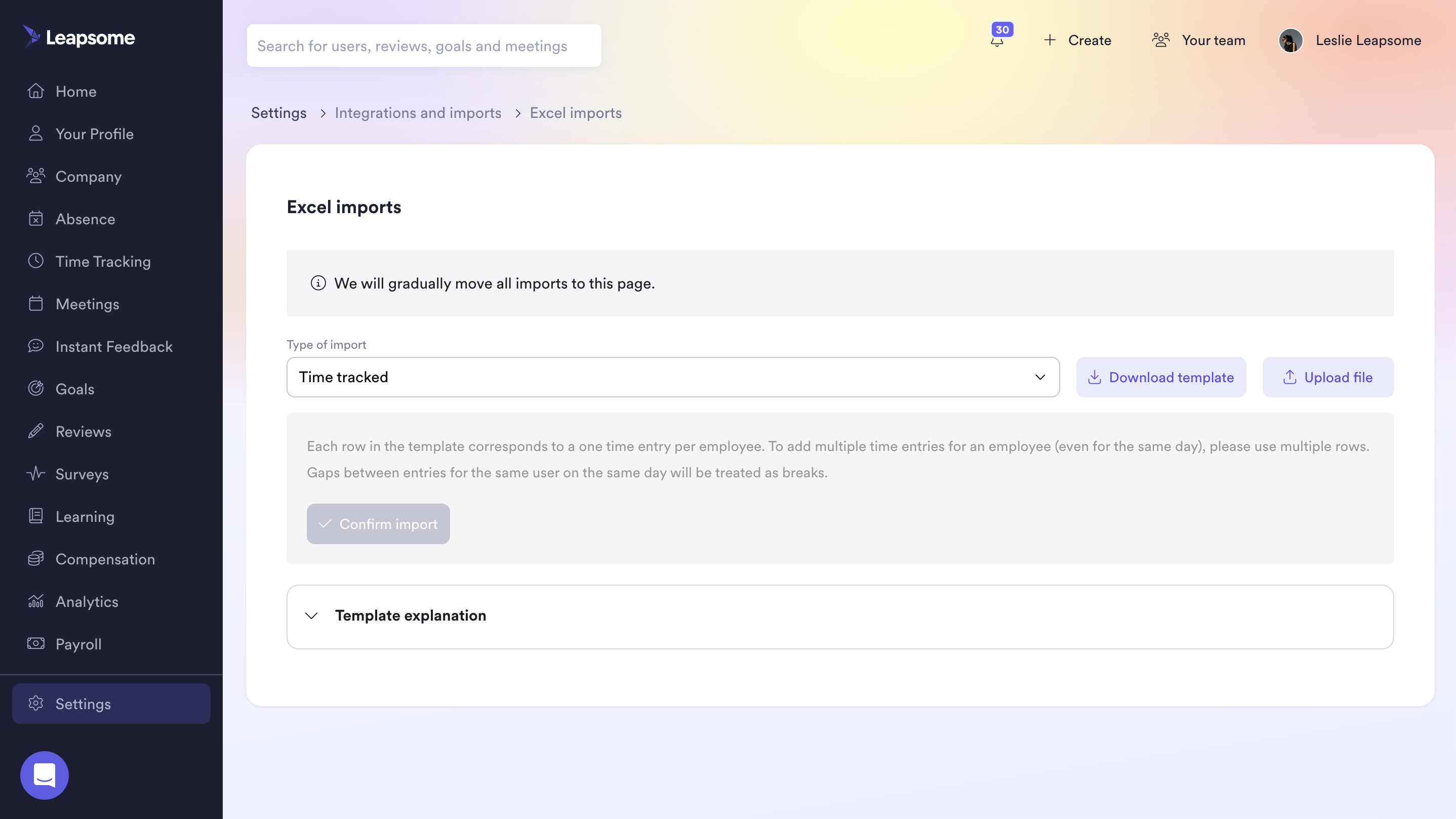The image size is (1456, 819).
Task: Open the support chat bubble
Action: point(45,775)
